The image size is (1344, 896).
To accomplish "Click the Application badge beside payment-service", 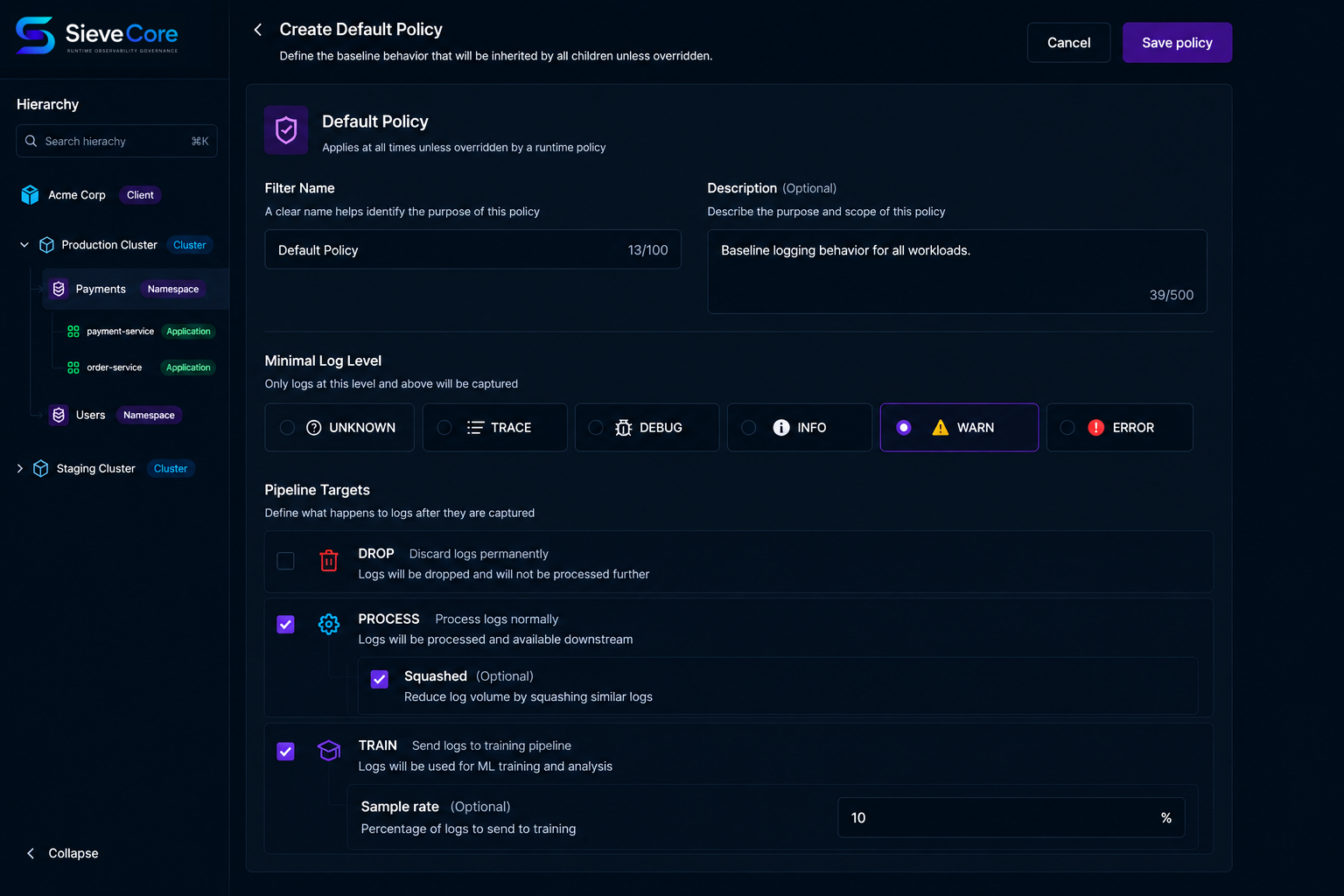I will (x=188, y=332).
